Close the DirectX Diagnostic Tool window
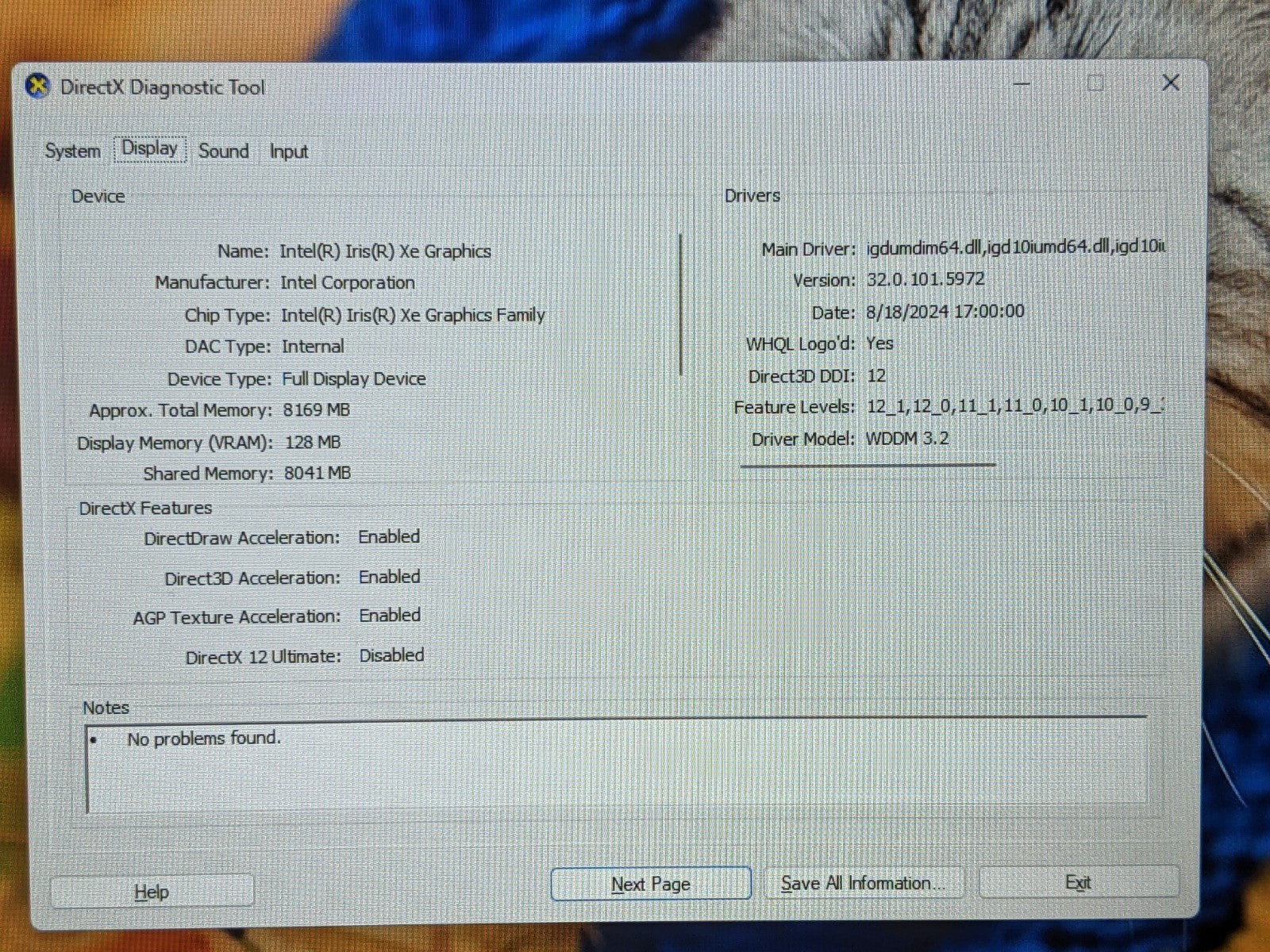Viewport: 1270px width, 952px height. [x=1170, y=83]
